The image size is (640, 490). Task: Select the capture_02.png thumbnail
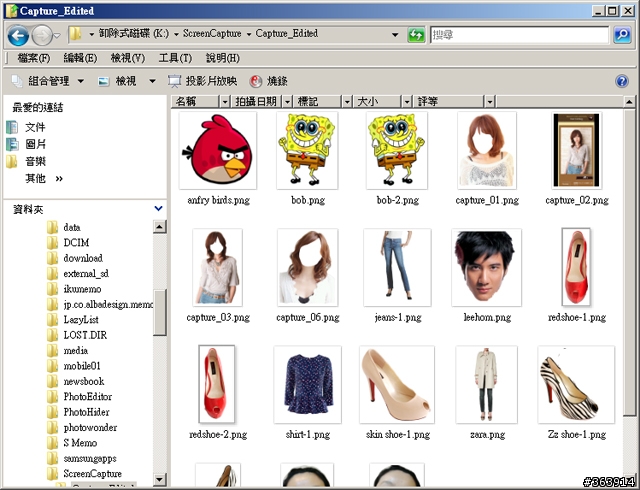[x=576, y=151]
